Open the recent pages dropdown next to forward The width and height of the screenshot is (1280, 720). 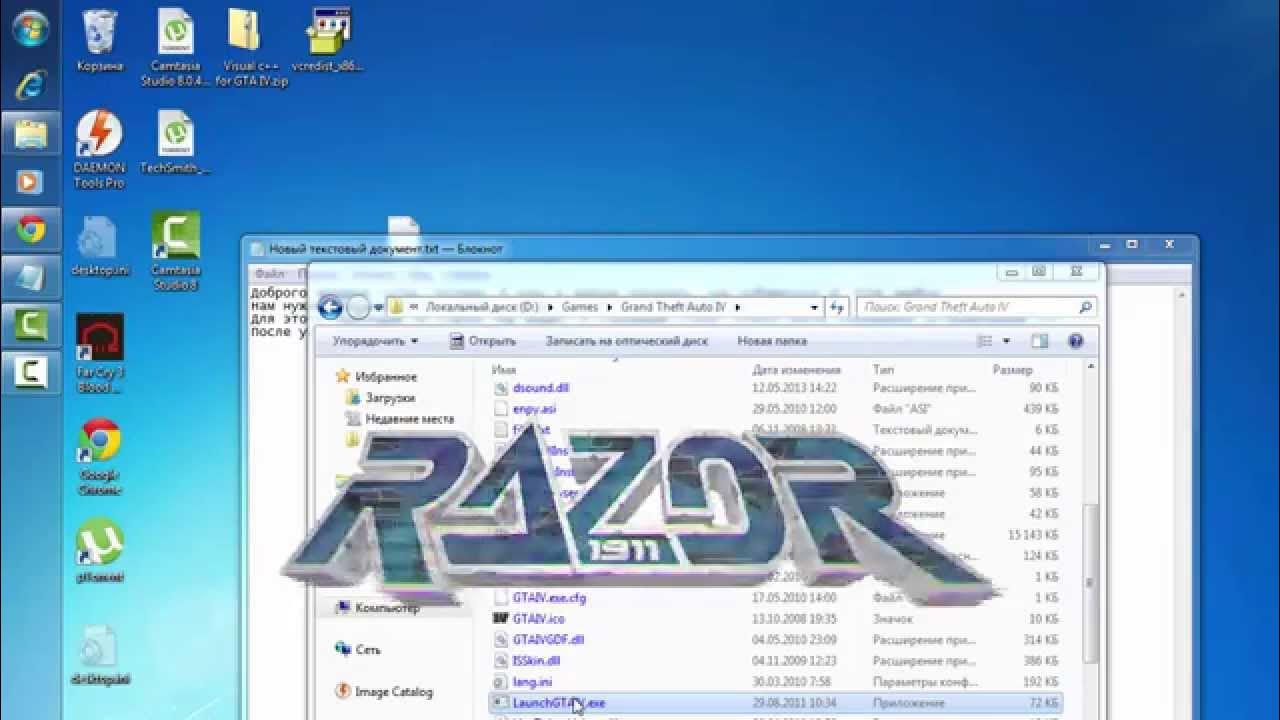pyautogui.click(x=378, y=307)
